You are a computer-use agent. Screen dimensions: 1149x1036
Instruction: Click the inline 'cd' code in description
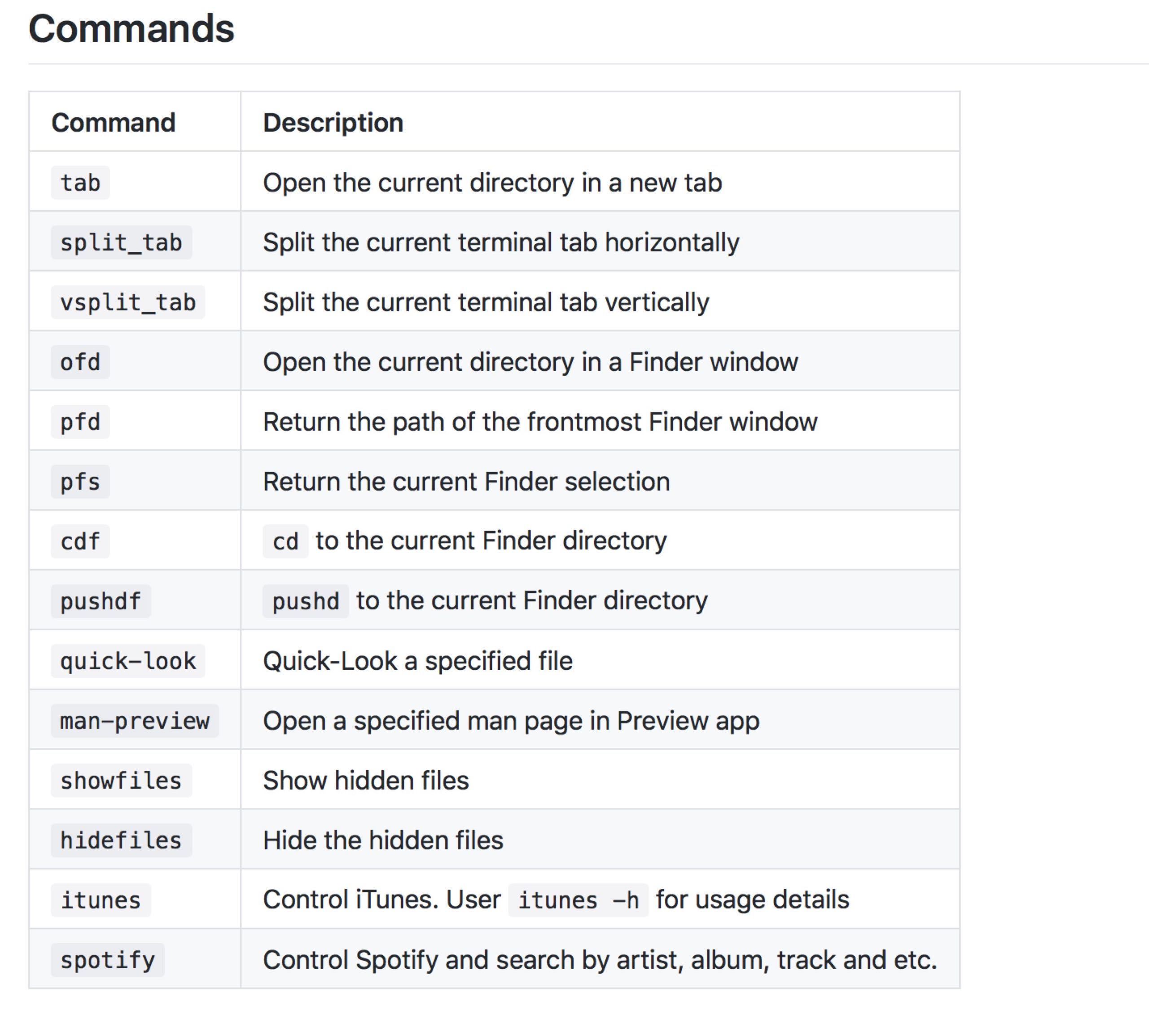pyautogui.click(x=285, y=542)
